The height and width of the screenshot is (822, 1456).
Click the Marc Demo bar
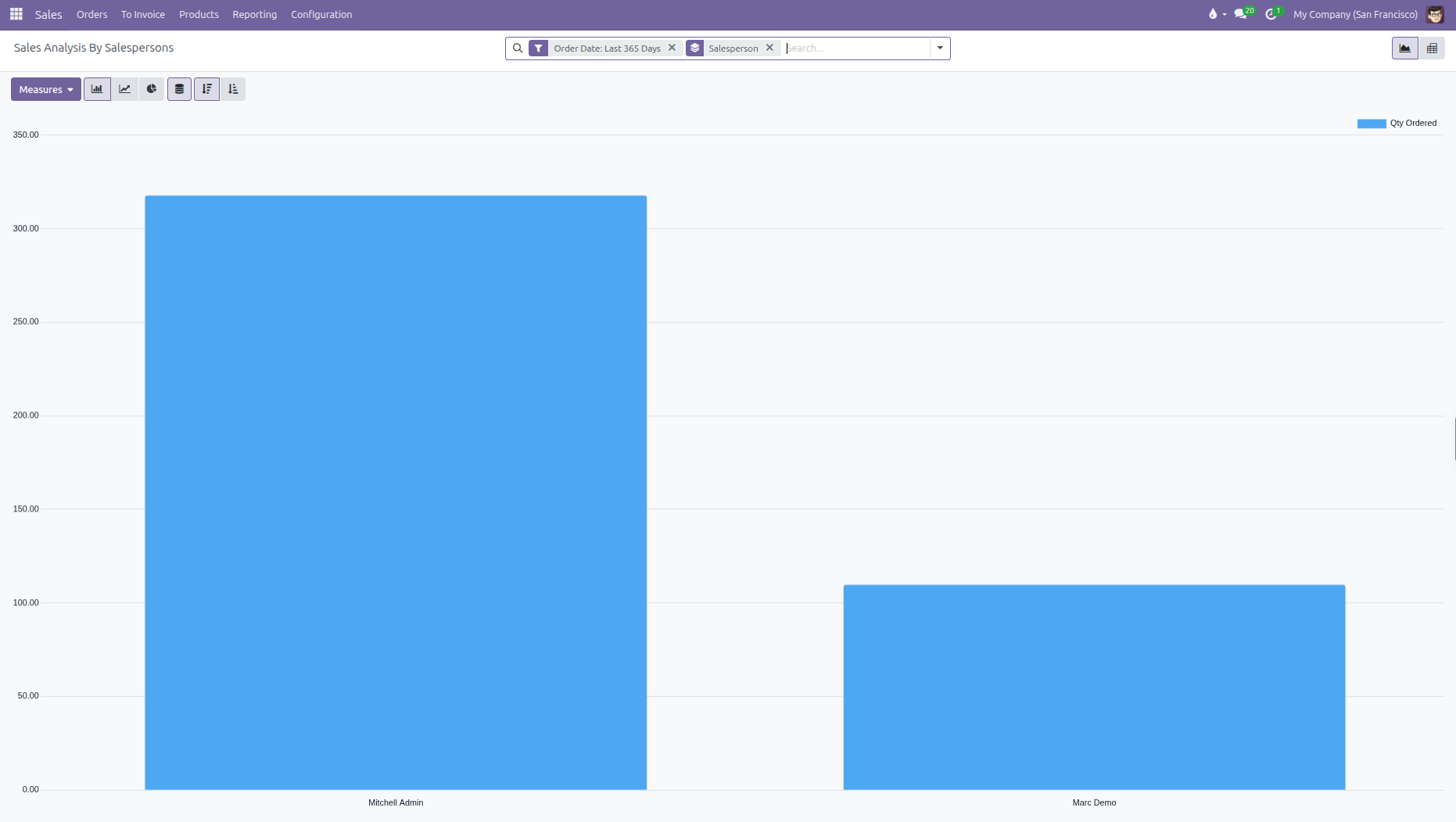coord(1094,687)
